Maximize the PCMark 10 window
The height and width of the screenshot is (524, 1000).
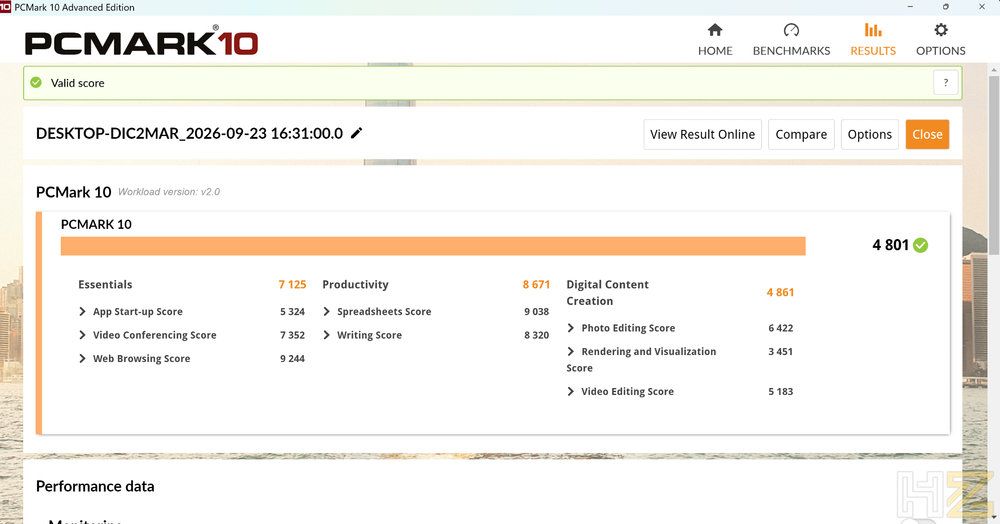click(946, 7)
